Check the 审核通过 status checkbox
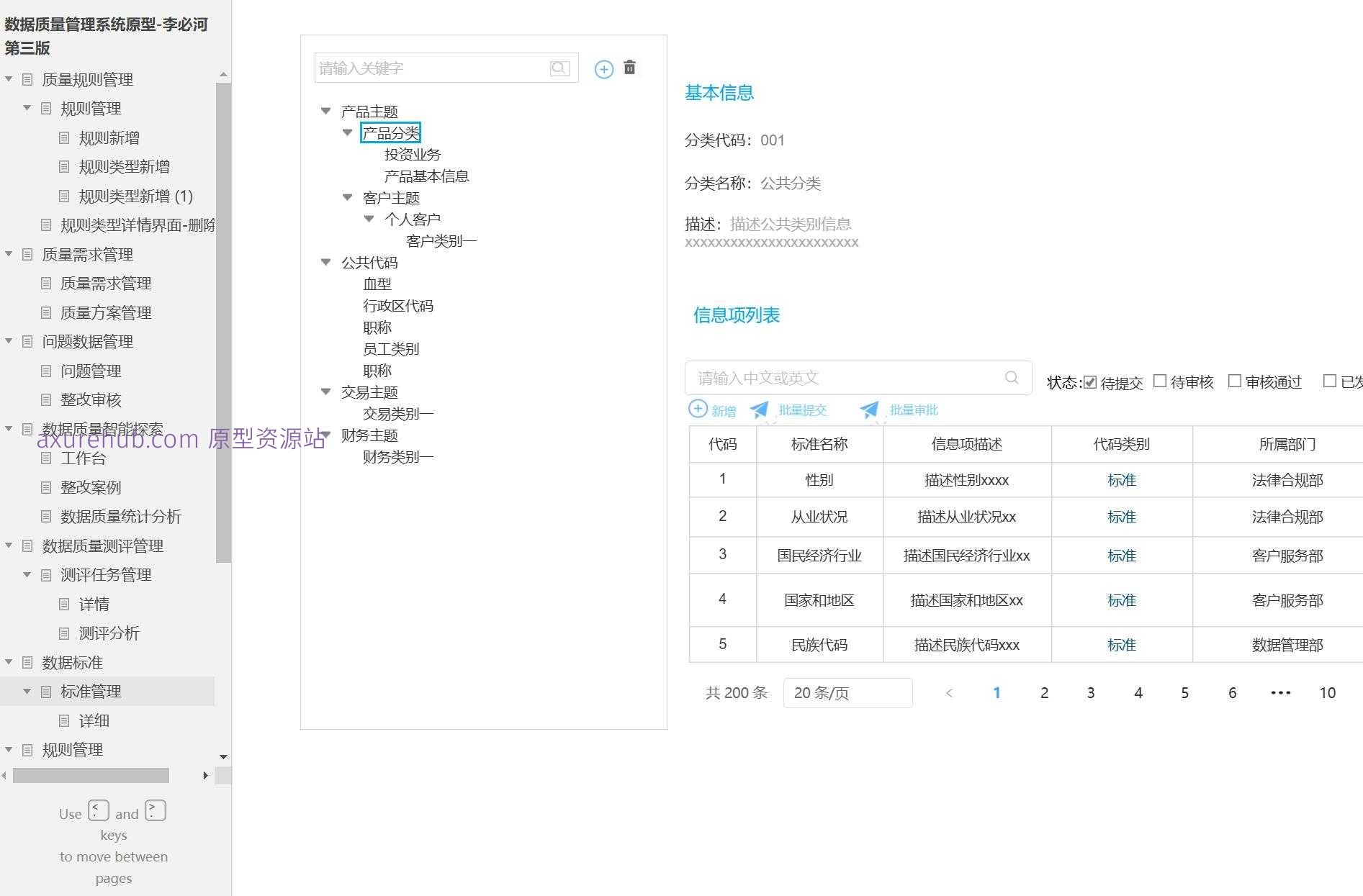 click(1235, 380)
